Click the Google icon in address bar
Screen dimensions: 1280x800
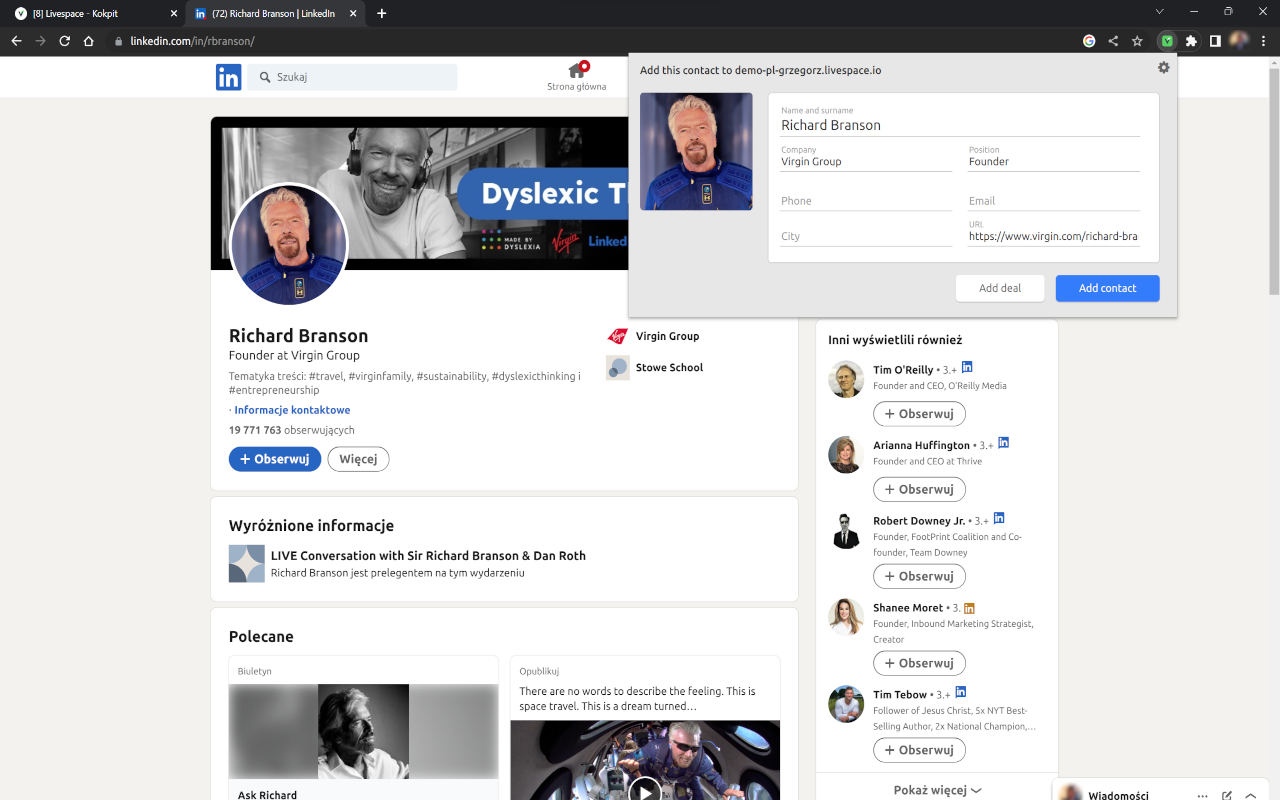tap(1089, 41)
